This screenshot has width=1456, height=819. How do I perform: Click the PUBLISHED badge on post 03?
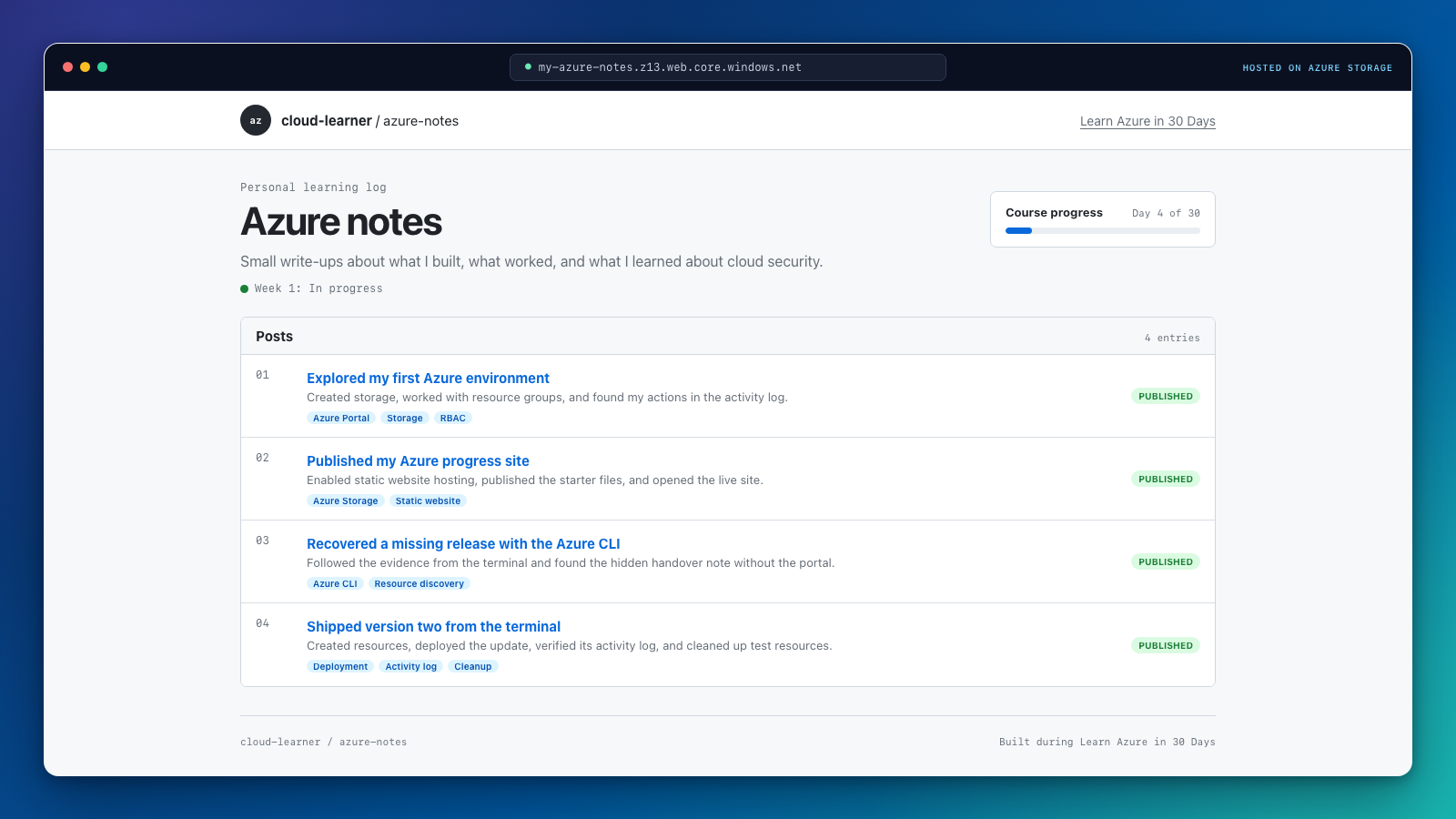1166,561
